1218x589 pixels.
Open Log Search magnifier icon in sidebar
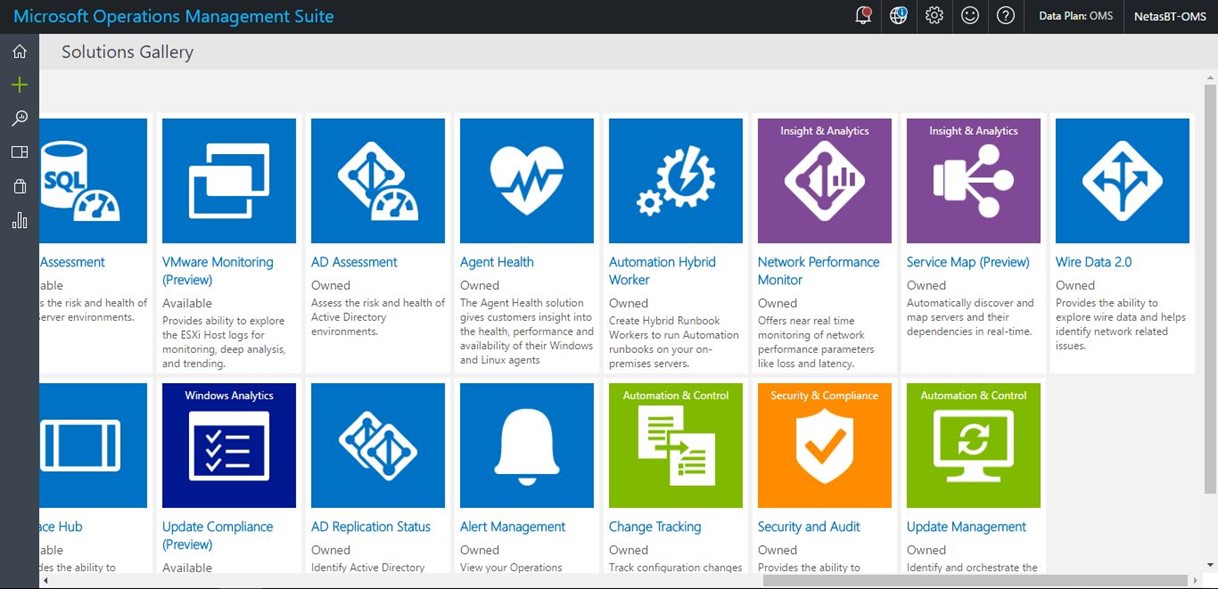coord(19,119)
